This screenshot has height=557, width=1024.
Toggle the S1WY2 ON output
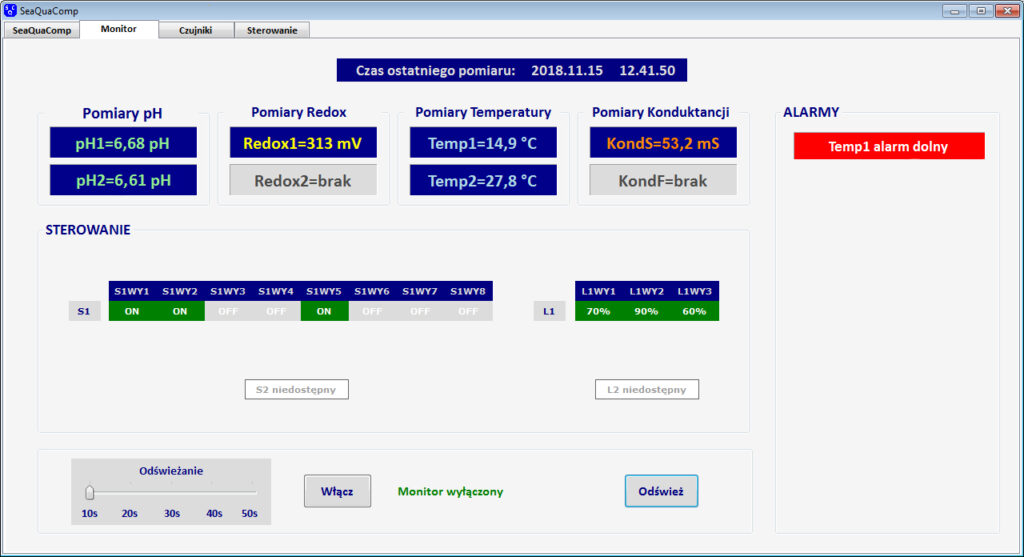(180, 311)
